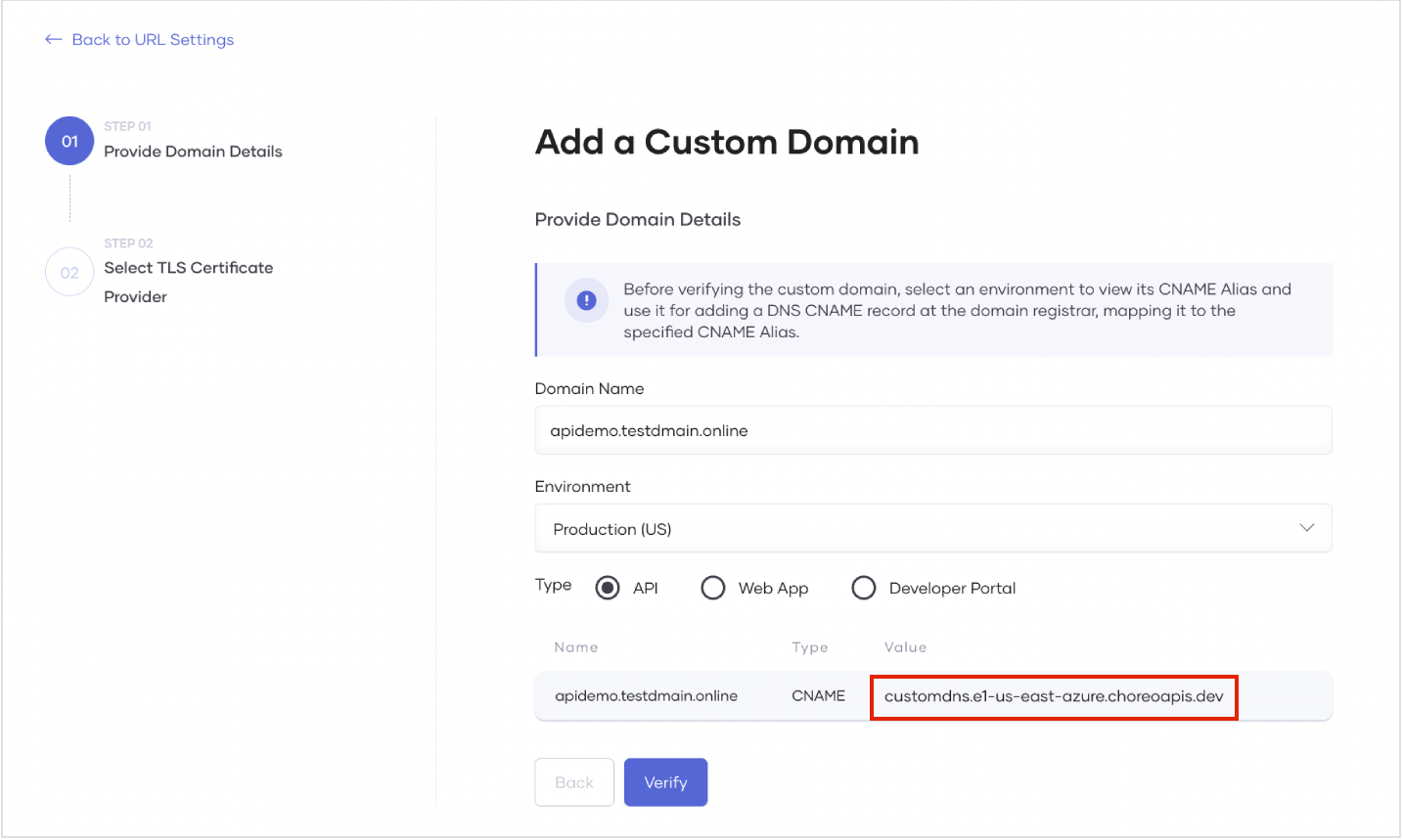The width and height of the screenshot is (1403, 840).
Task: Click the Production (US) environment selector
Action: point(933,529)
